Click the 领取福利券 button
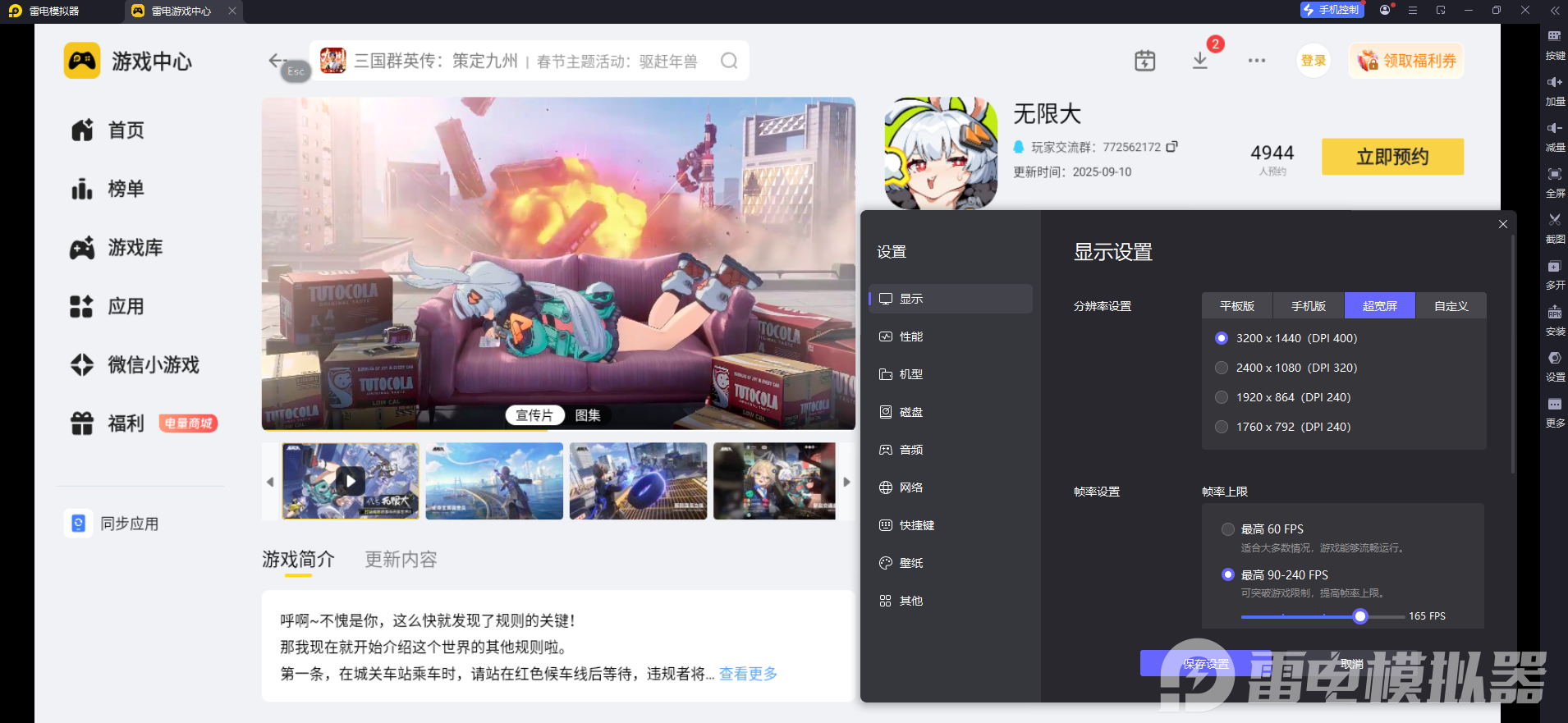This screenshot has height=723, width=1568. point(1406,61)
